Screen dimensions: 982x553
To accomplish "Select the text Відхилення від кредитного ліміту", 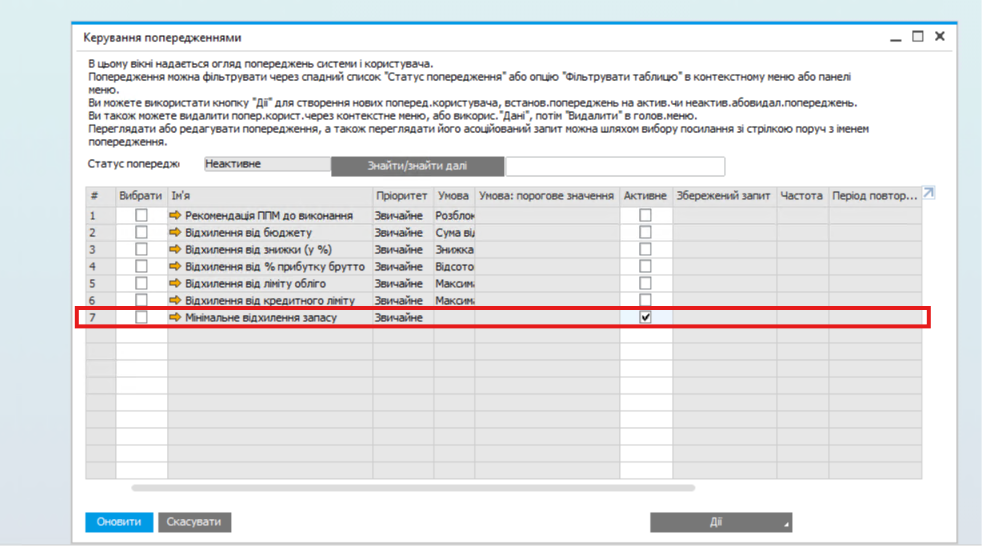I will click(270, 301).
